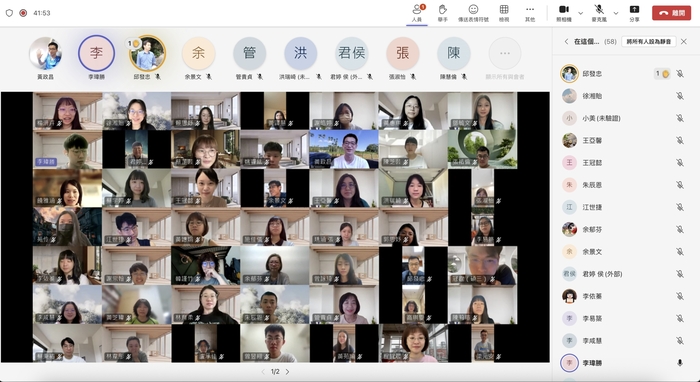Click muted mic icon on 徐湘貽 row
The height and width of the screenshot is (382, 700).
679,96
